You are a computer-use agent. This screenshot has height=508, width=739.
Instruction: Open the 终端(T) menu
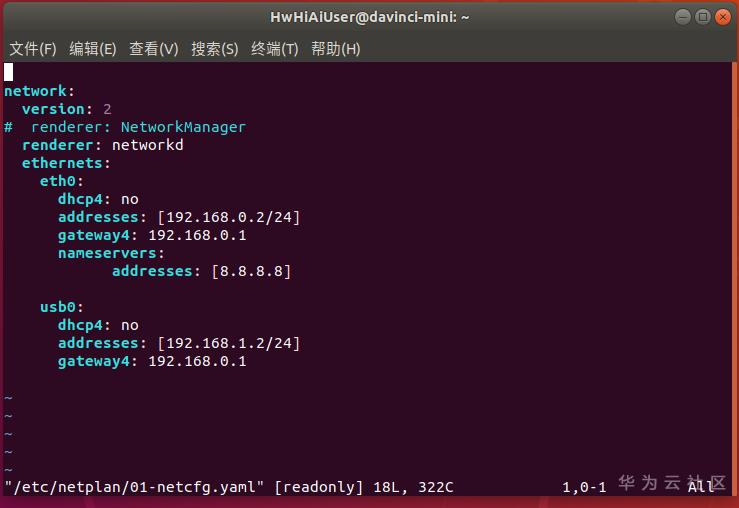coord(275,48)
